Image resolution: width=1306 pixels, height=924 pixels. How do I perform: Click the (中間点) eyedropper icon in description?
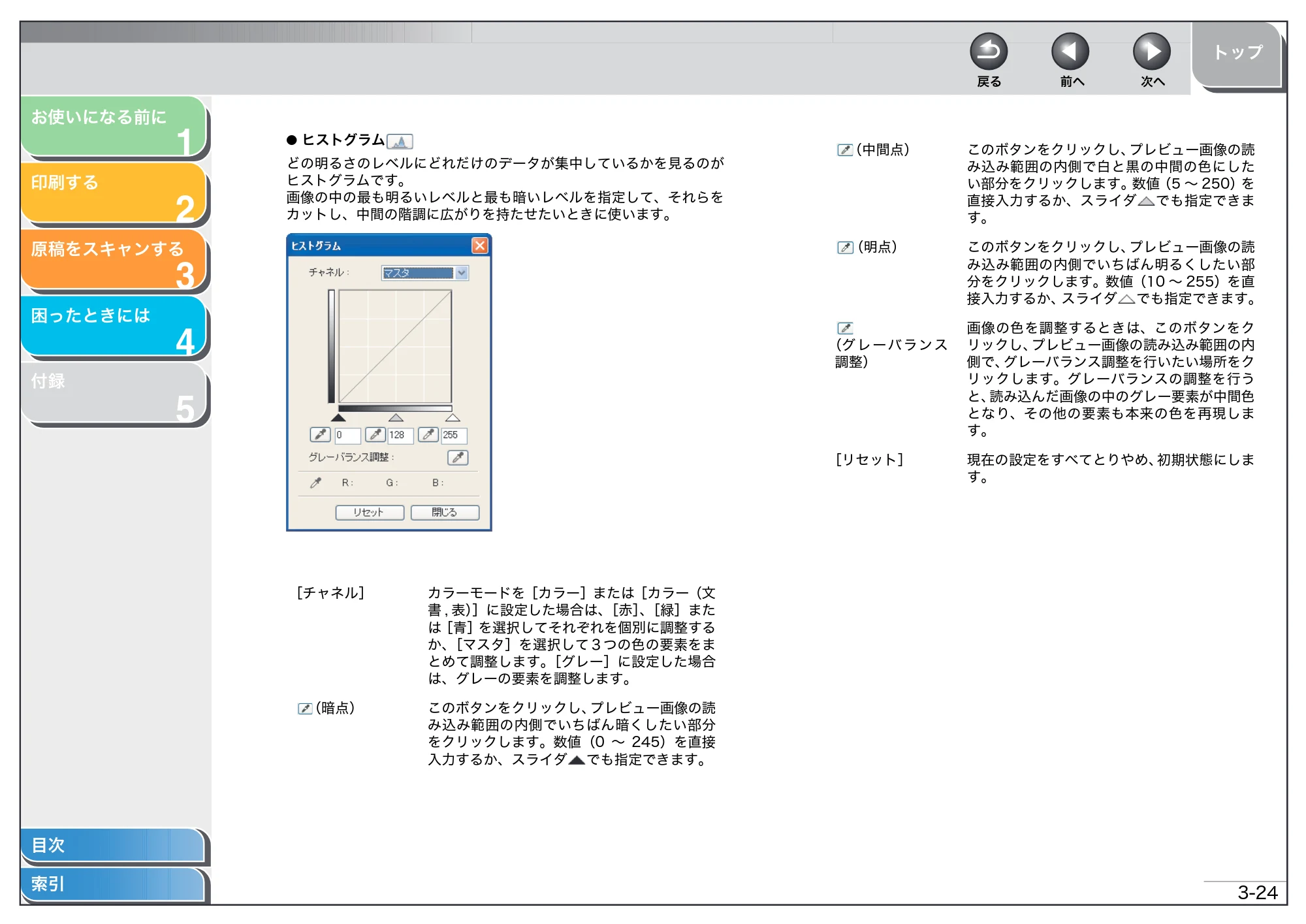tap(845, 150)
